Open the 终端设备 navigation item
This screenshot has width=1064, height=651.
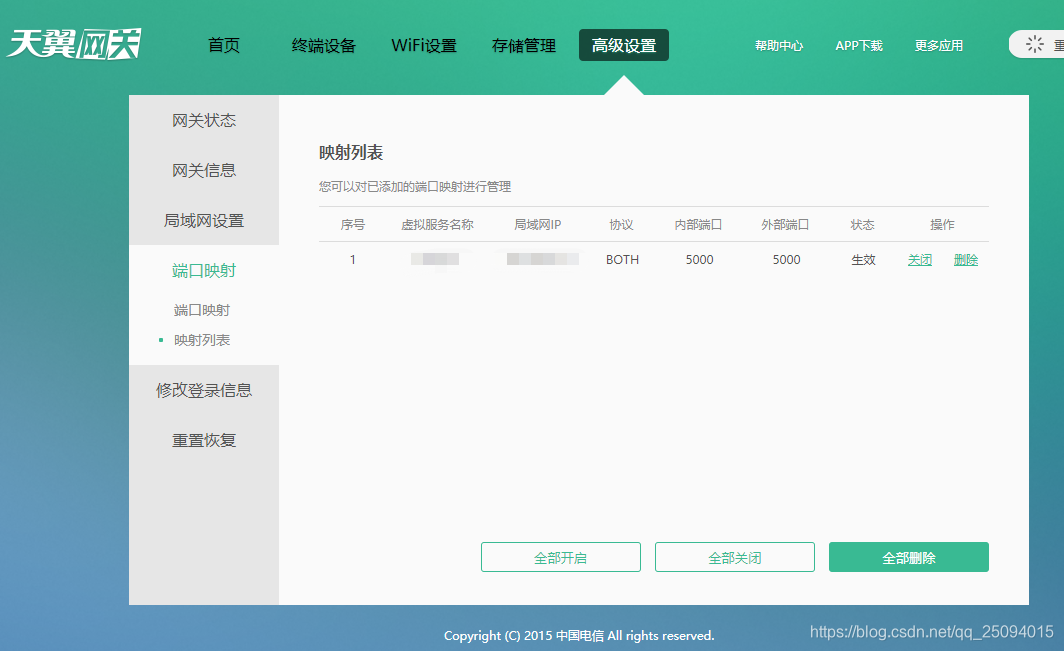322,44
